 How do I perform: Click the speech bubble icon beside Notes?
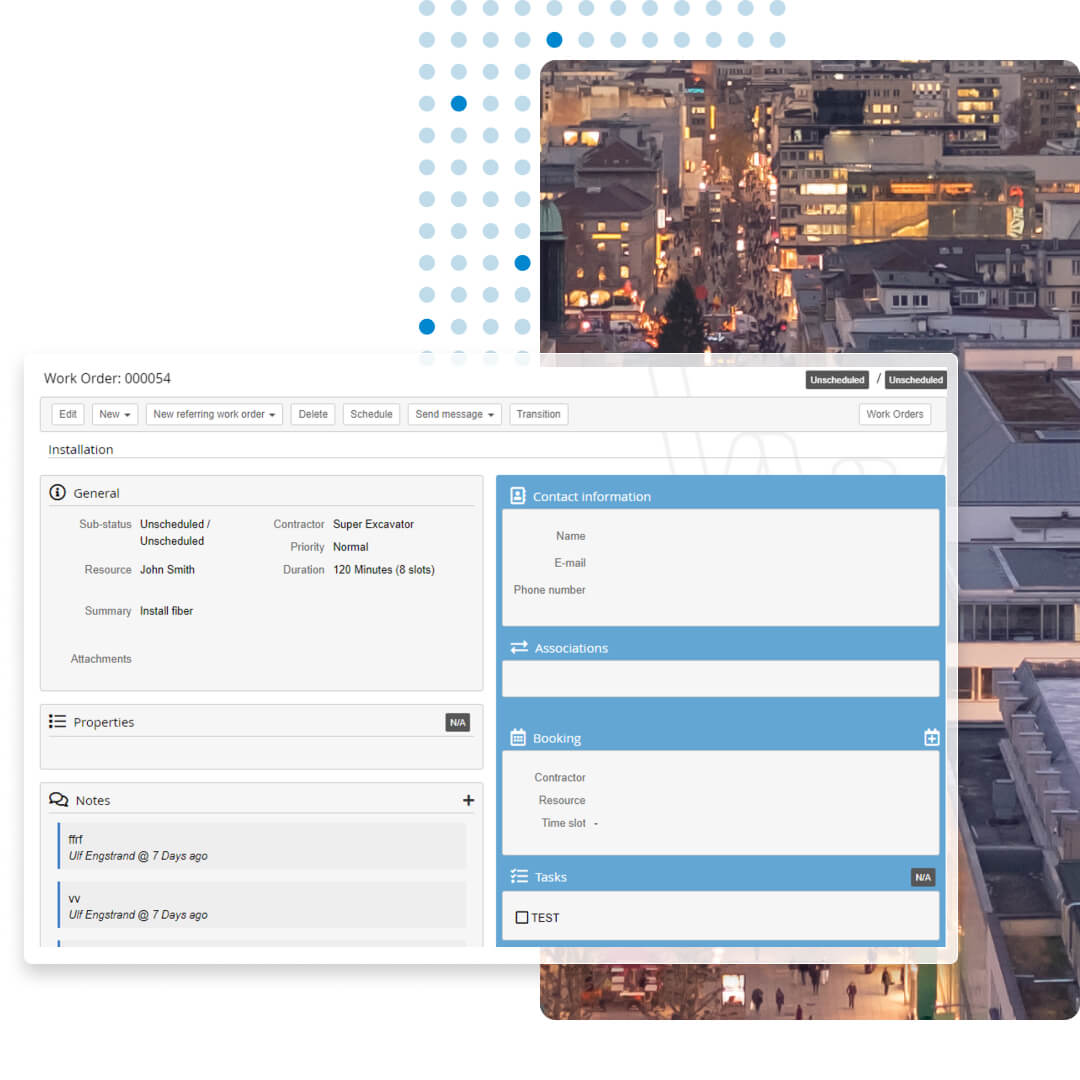58,799
